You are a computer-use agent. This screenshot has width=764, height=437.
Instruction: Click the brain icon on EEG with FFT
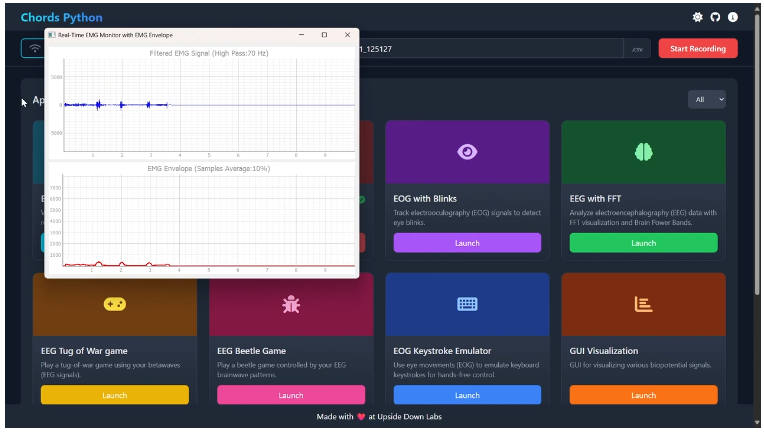pyautogui.click(x=644, y=152)
